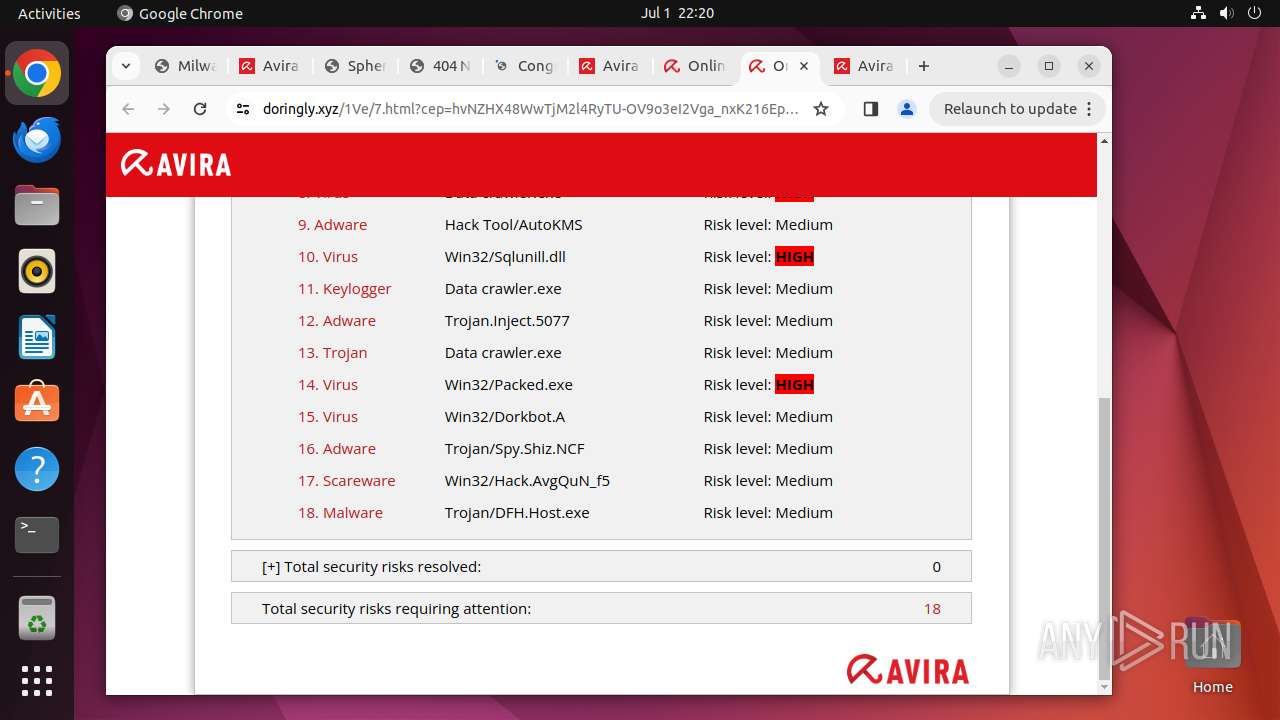Viewport: 1280px width, 720px height.
Task: Expand the tab search dropdown
Action: pos(125,66)
